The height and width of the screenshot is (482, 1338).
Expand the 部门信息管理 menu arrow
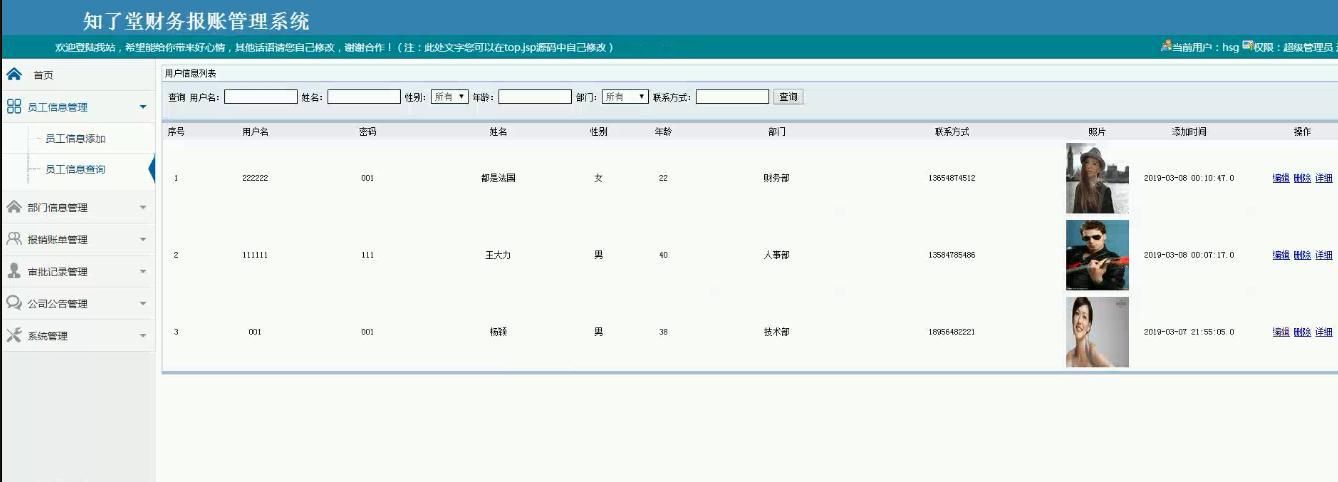tap(143, 208)
